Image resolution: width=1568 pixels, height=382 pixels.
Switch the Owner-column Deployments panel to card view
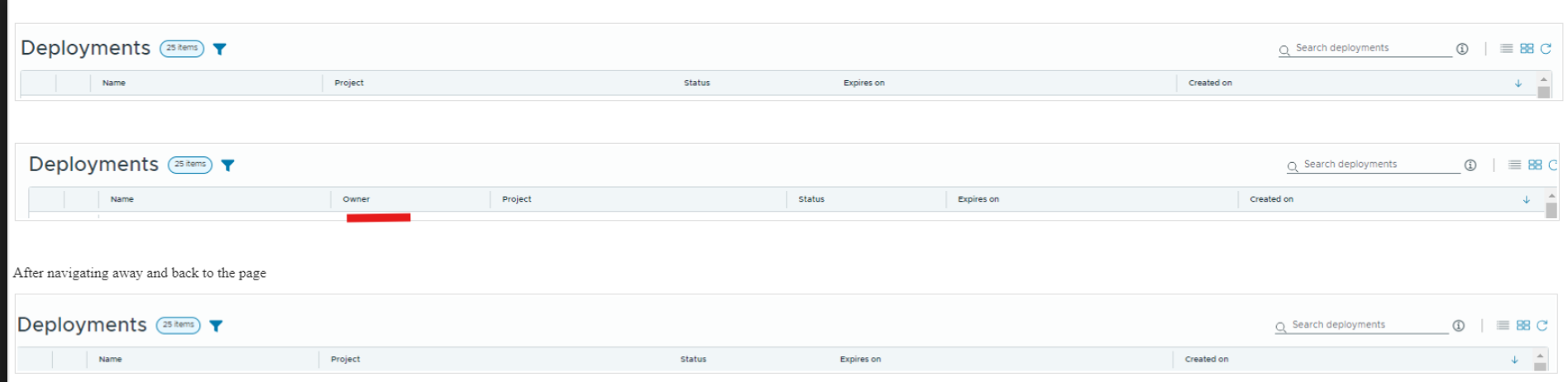1535,165
